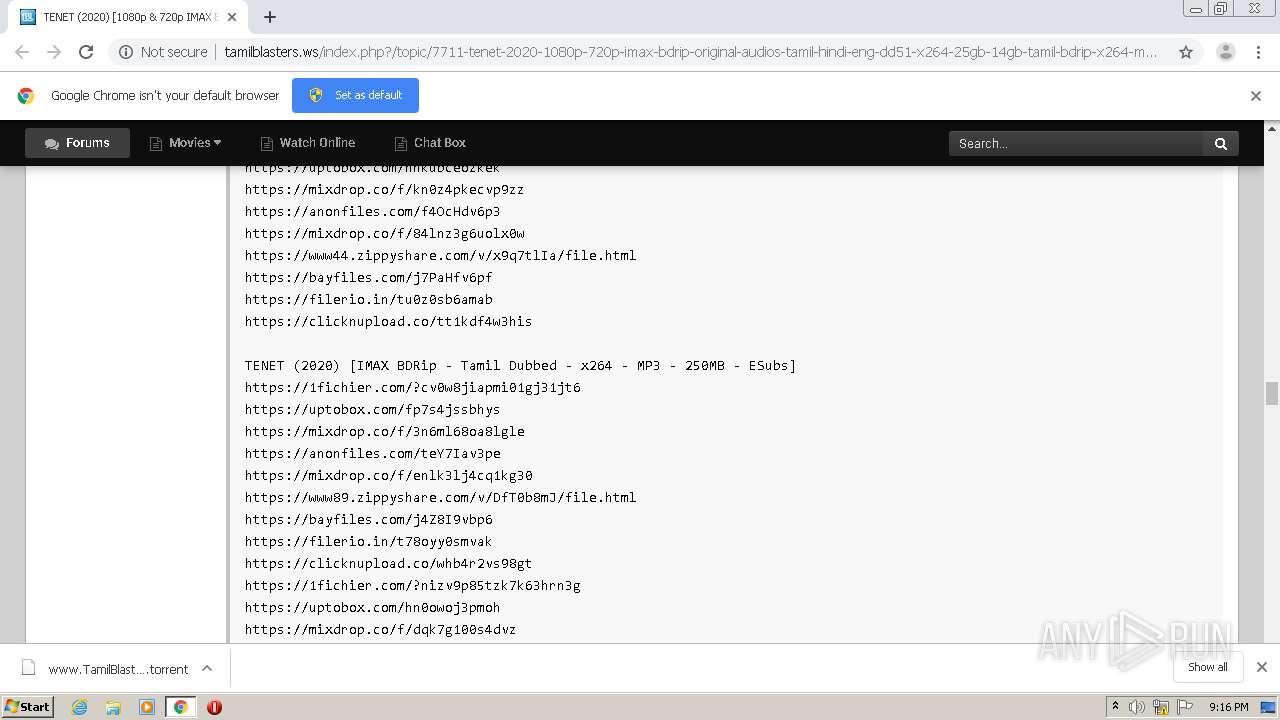The image size is (1280, 720).
Task: Click uptobox.com/hn0owoj3pmoh link
Action: coord(372,607)
